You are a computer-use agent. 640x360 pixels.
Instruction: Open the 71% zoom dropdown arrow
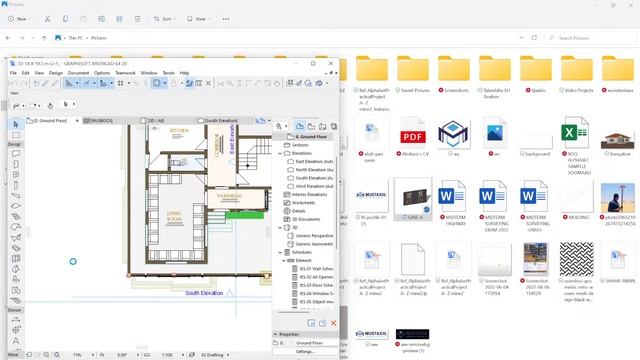tap(93, 355)
